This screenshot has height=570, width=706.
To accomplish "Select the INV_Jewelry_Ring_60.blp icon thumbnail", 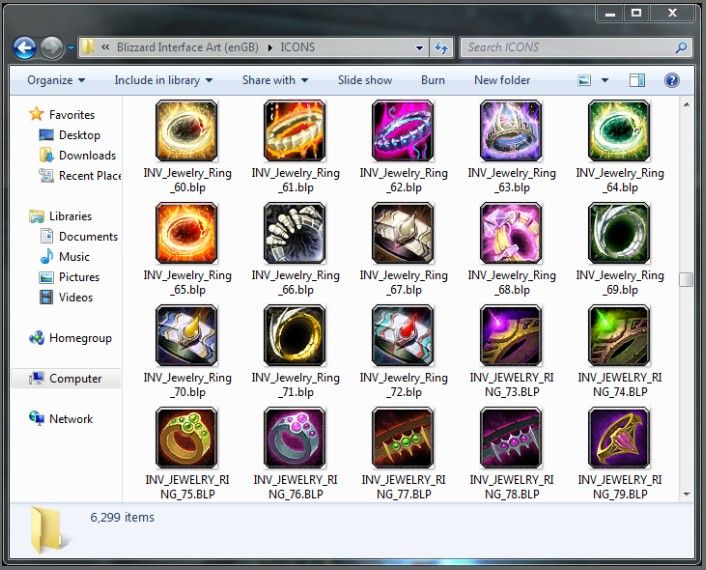I will 186,131.
